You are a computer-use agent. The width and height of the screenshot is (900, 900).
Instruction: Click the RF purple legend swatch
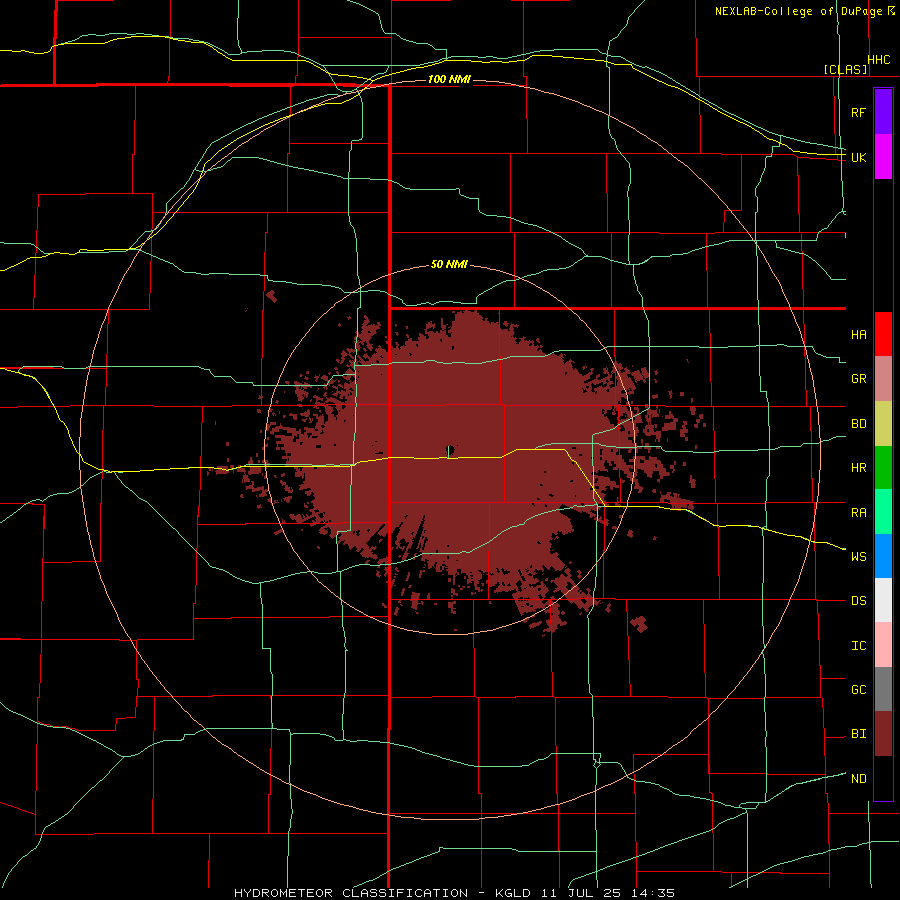pos(883,112)
